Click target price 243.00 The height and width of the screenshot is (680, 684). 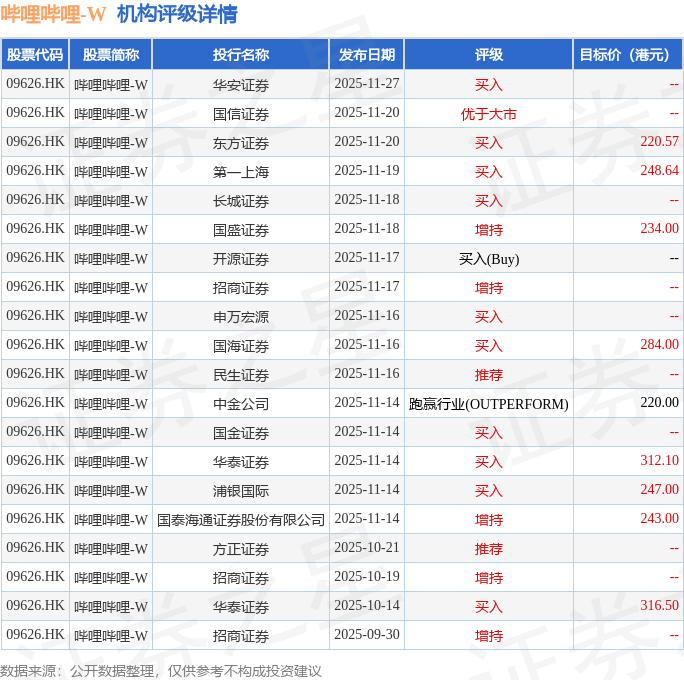(659, 518)
